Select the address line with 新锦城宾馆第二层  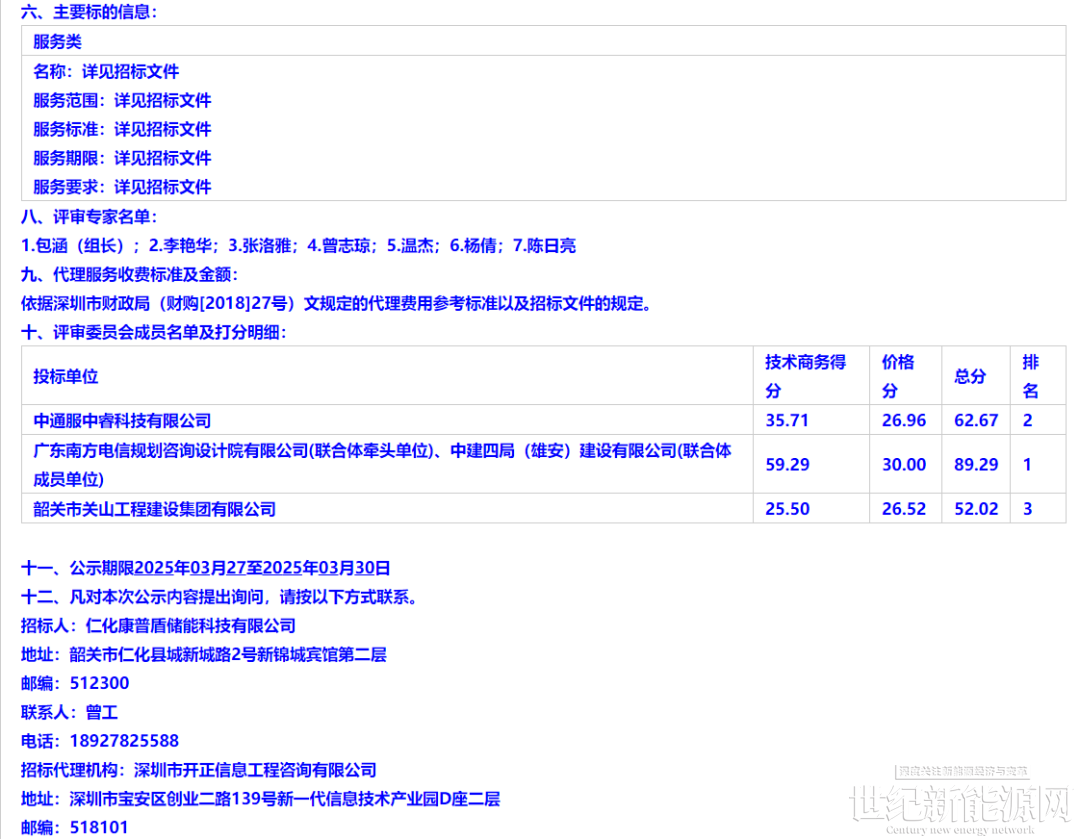(x=203, y=655)
